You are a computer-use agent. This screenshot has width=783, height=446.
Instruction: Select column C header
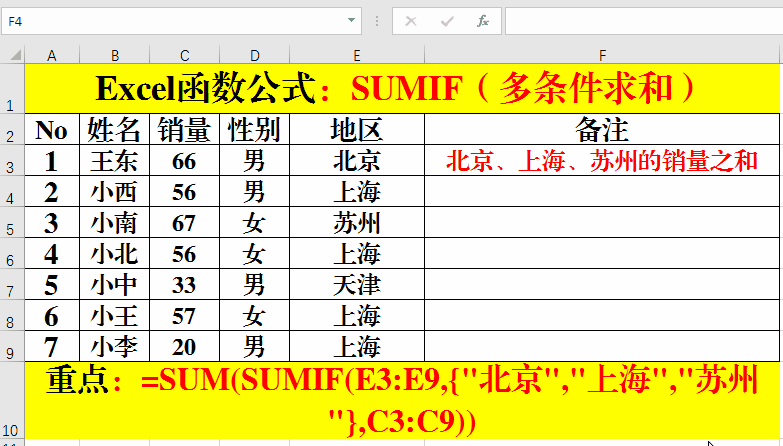coord(184,55)
